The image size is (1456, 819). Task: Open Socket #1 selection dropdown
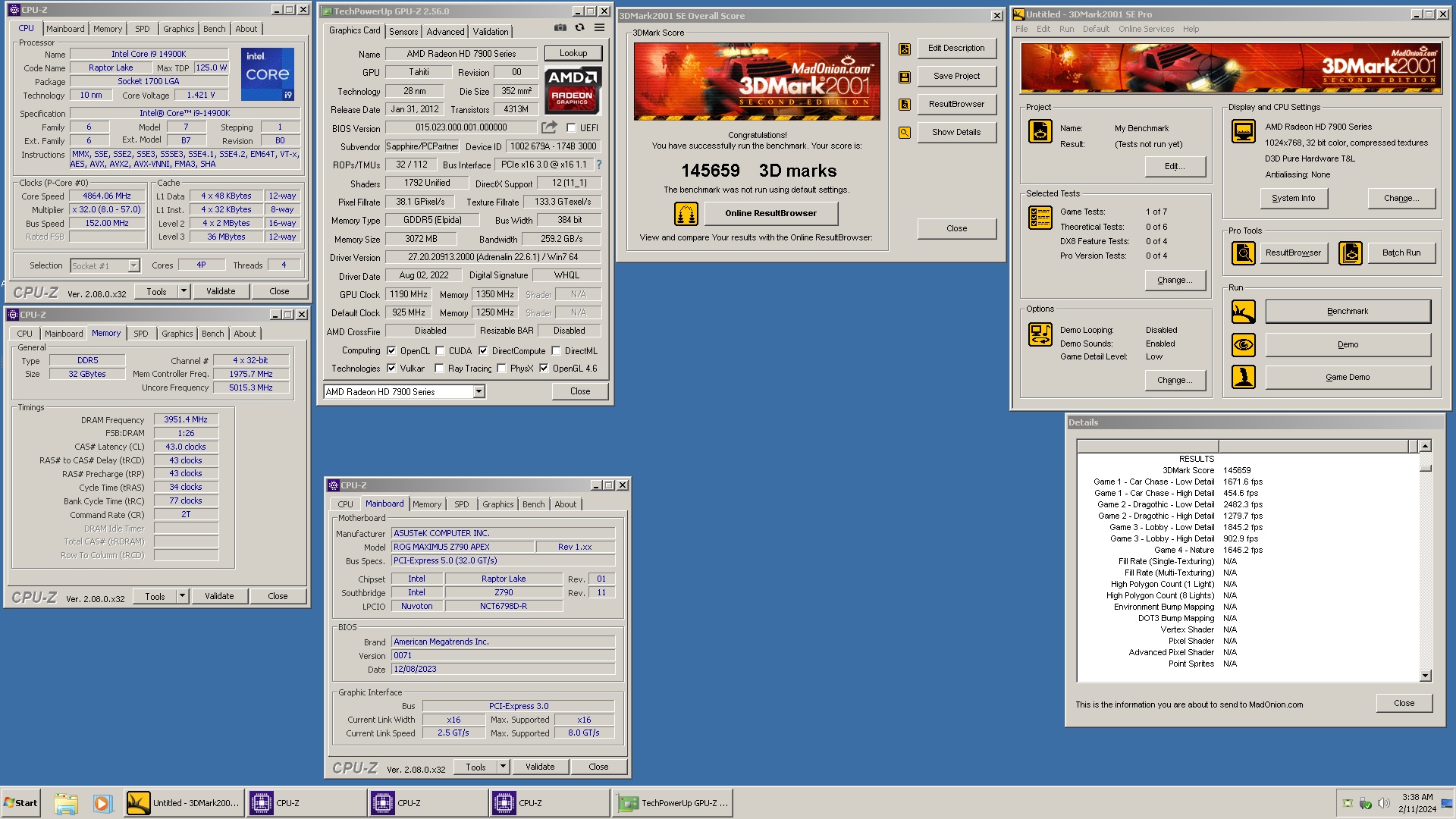133,266
